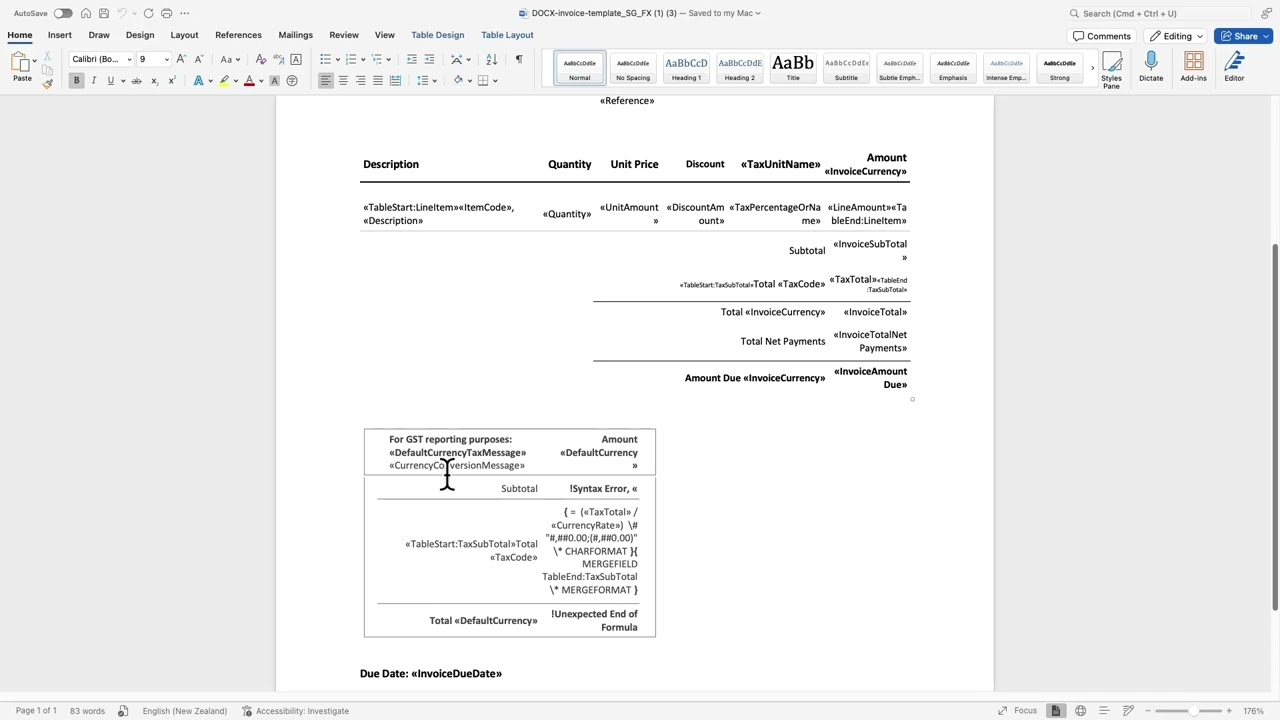Toggle Bold formatting

76,80
